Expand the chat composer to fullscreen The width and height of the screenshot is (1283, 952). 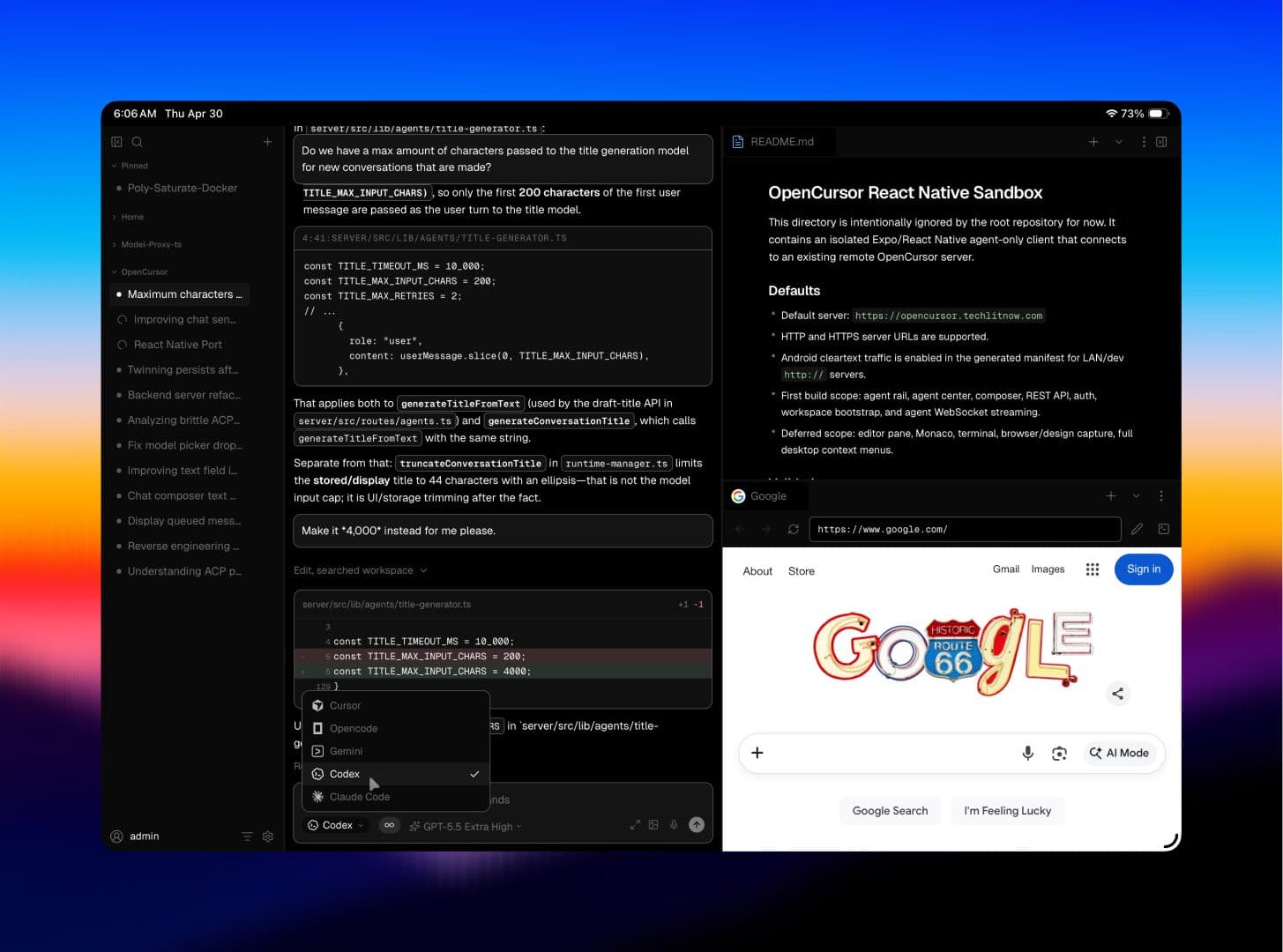pos(635,825)
